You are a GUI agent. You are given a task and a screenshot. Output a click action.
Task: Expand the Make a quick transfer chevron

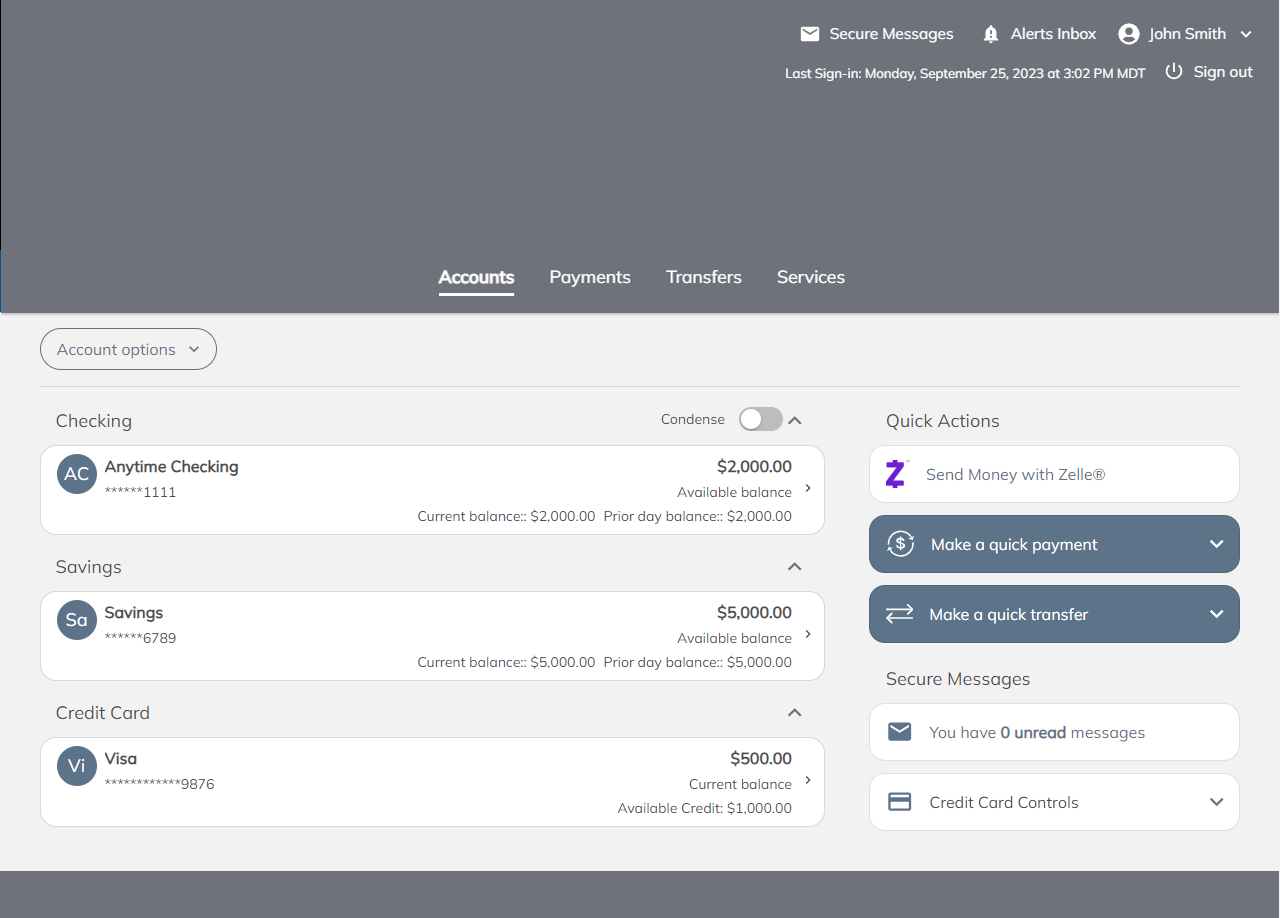point(1216,614)
